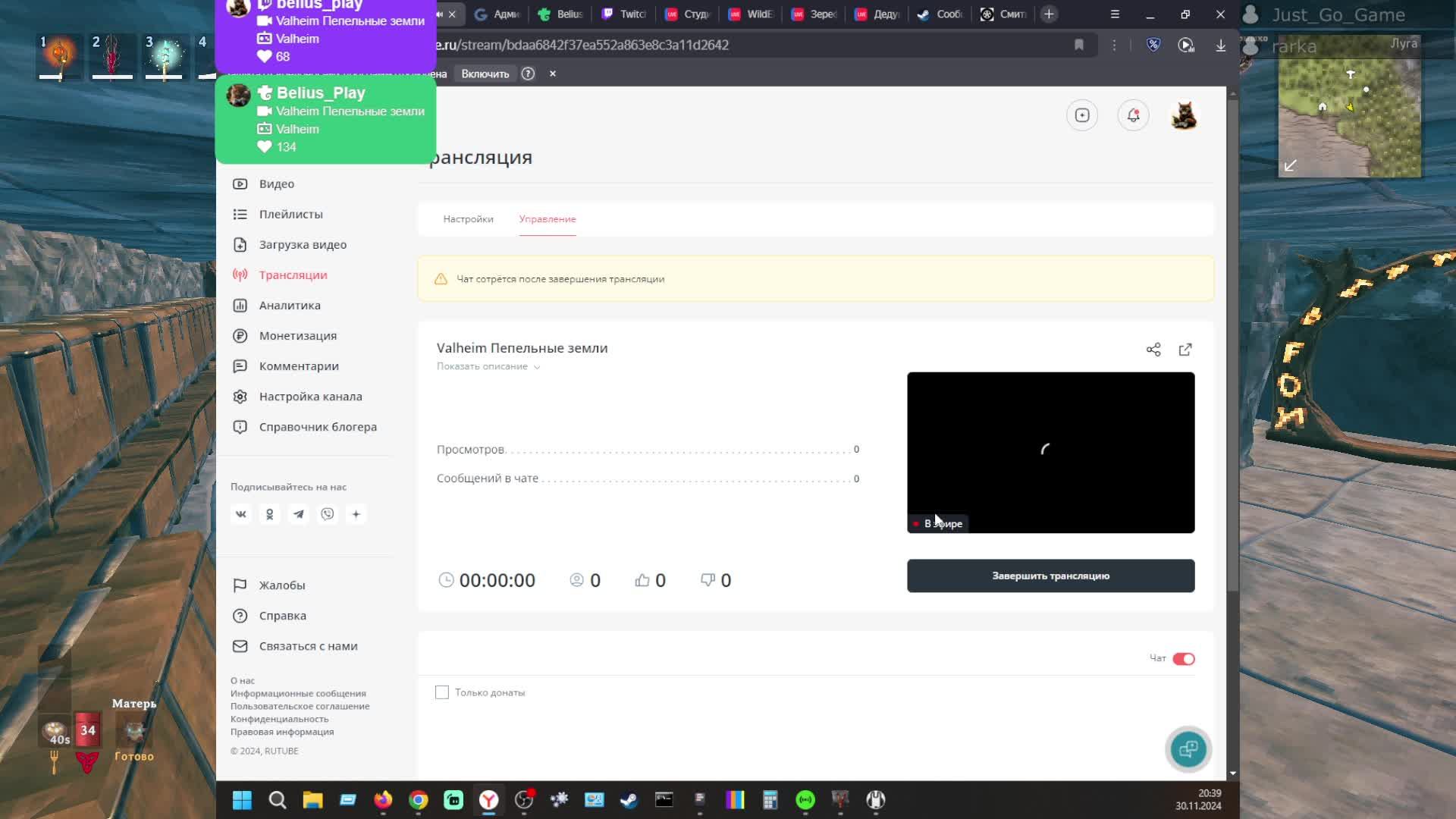Bookmark the page via bookmark icon
This screenshot has width=1456, height=819.
pos(1079,45)
